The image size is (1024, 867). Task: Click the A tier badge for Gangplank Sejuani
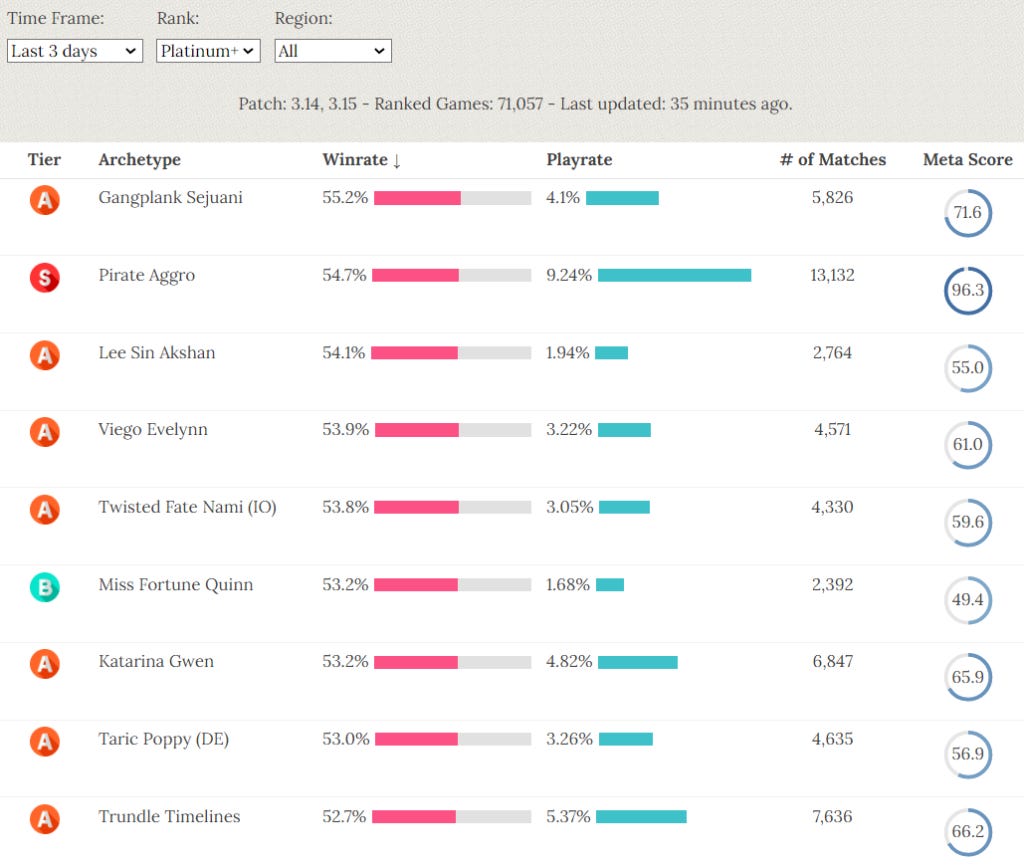44,200
